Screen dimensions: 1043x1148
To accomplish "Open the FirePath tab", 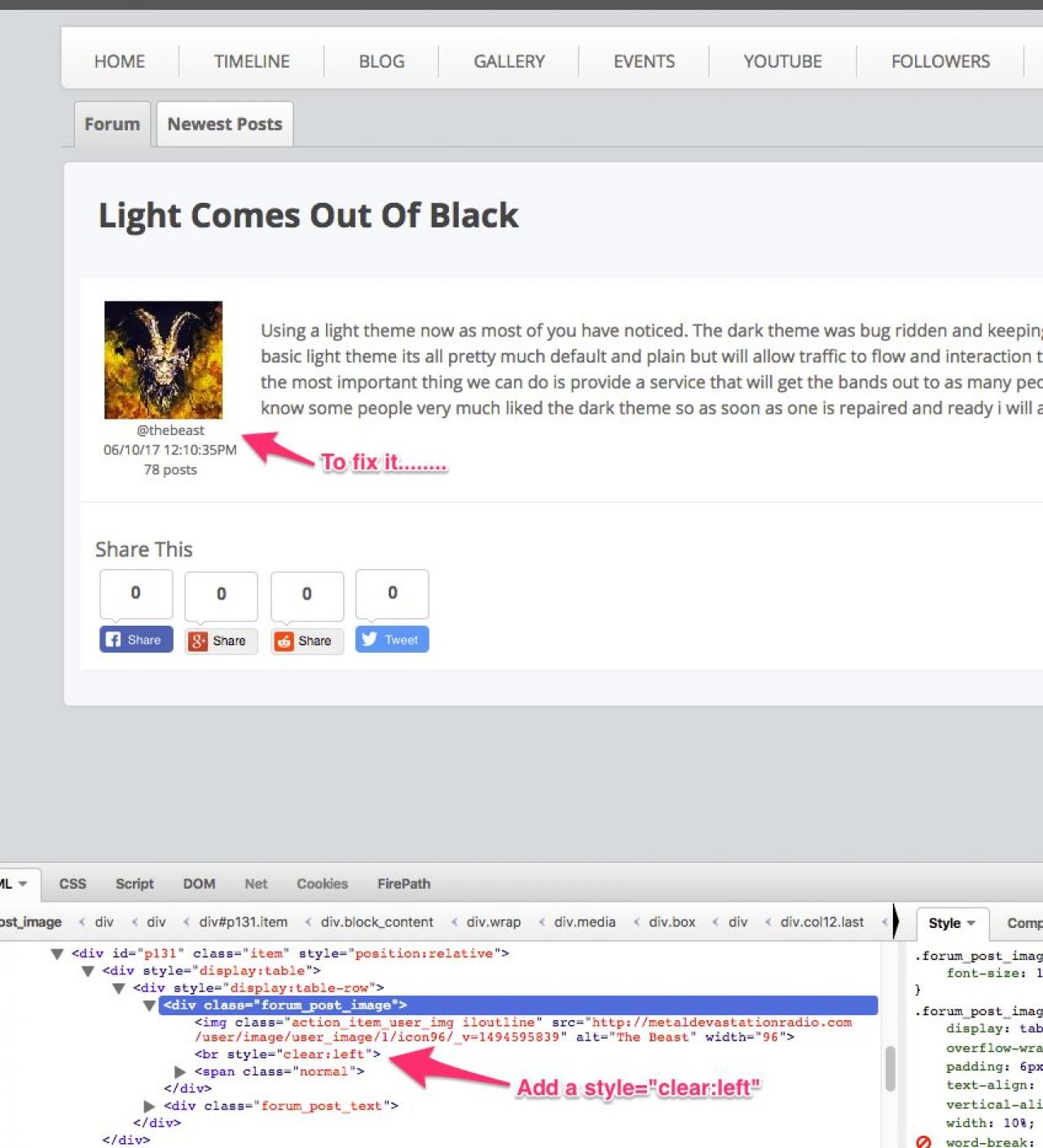I will 403,884.
